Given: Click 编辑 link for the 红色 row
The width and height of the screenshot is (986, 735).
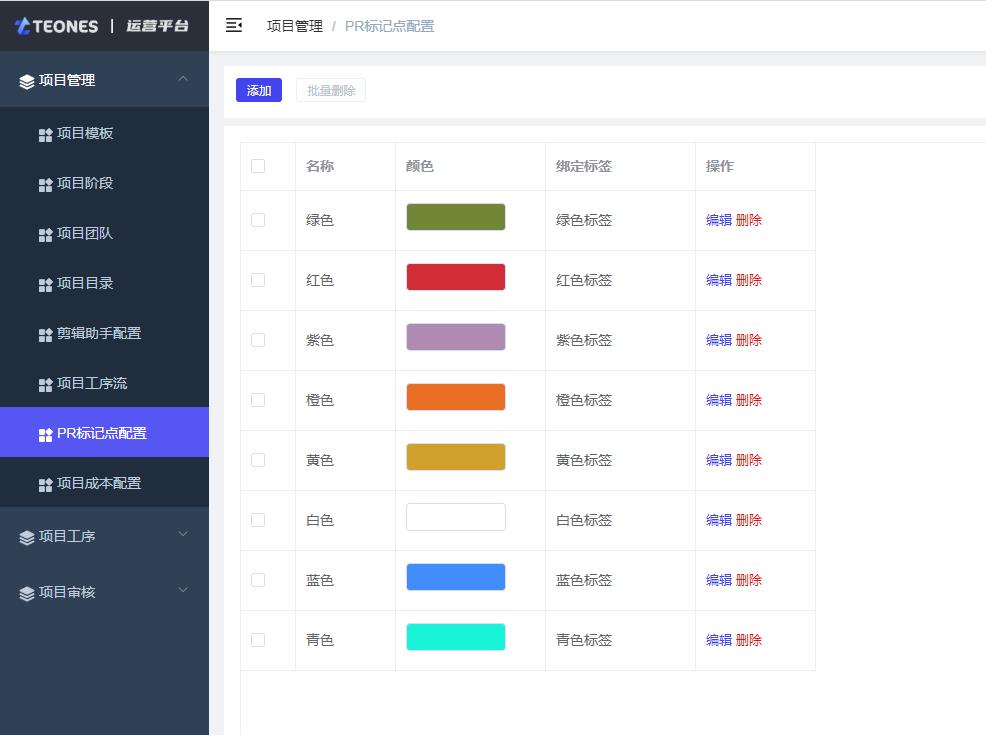Looking at the screenshot, I should 719,280.
